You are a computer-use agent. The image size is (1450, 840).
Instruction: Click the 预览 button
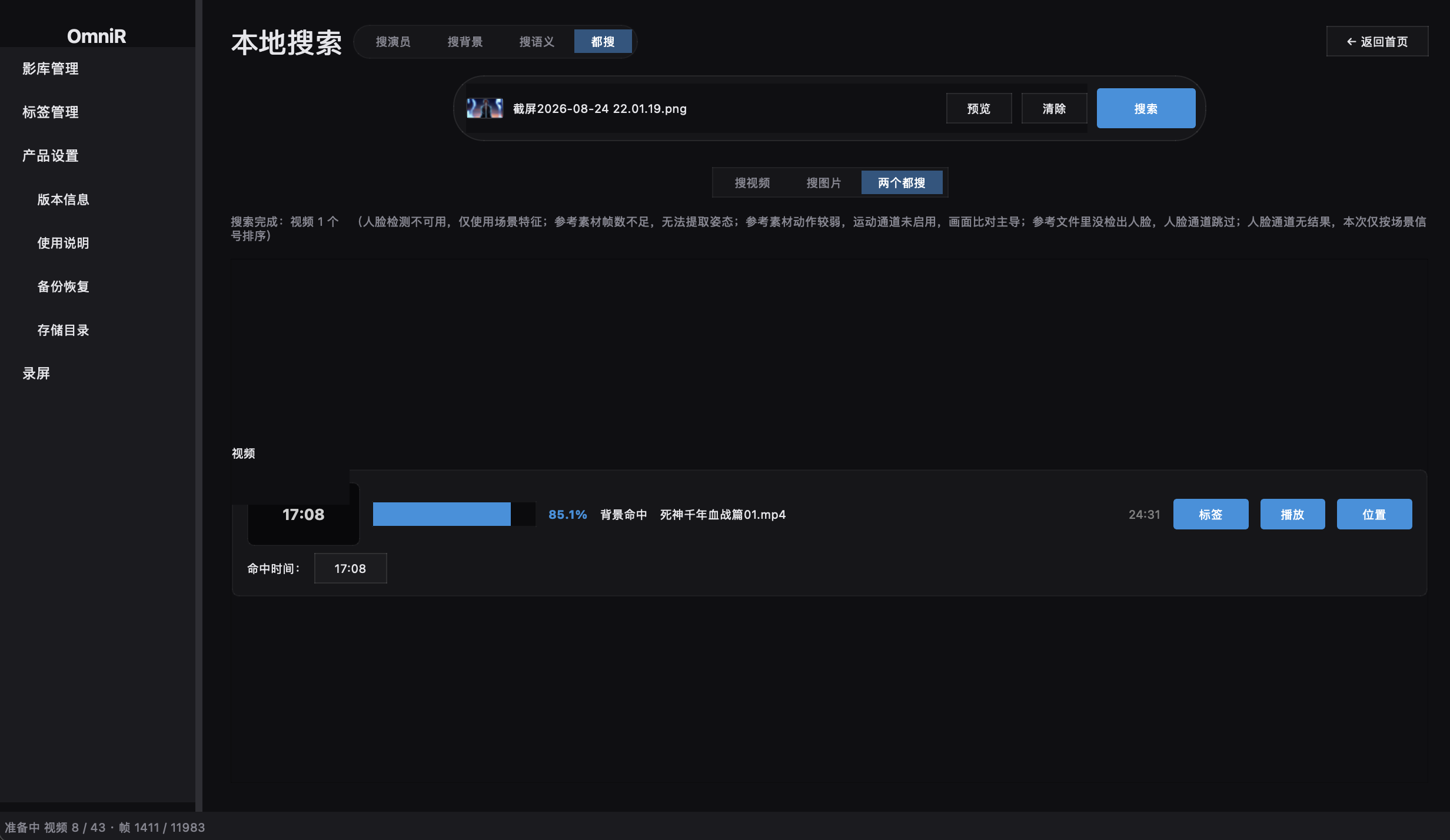(x=979, y=108)
